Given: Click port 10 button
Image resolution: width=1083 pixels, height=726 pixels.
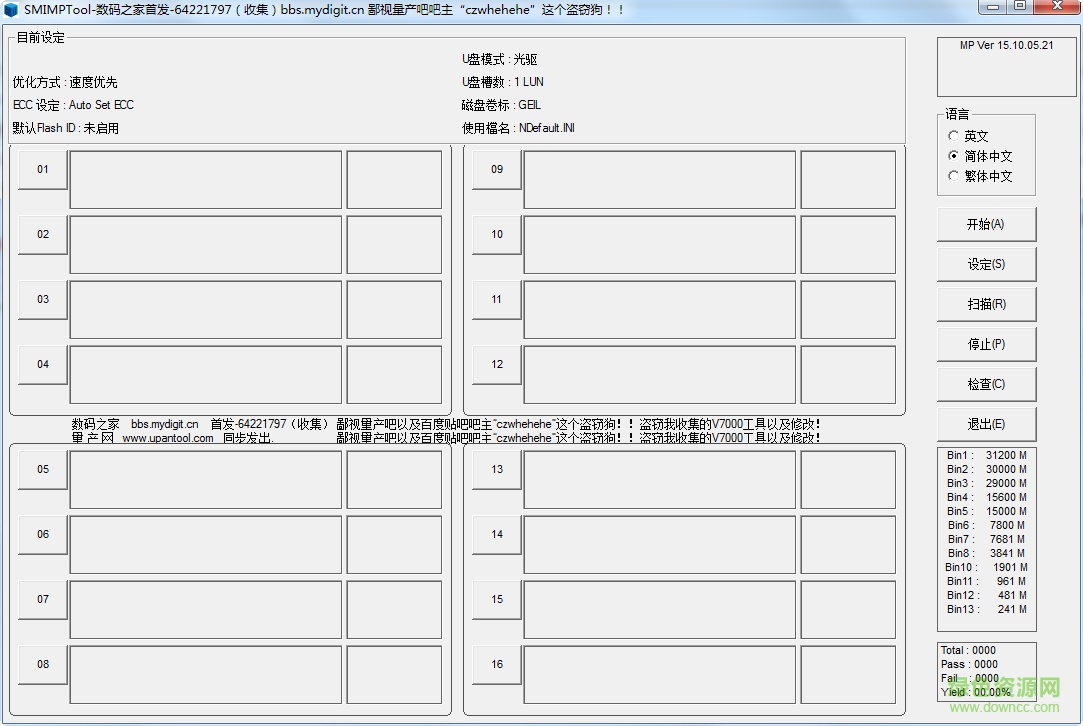Looking at the screenshot, I should pyautogui.click(x=497, y=235).
